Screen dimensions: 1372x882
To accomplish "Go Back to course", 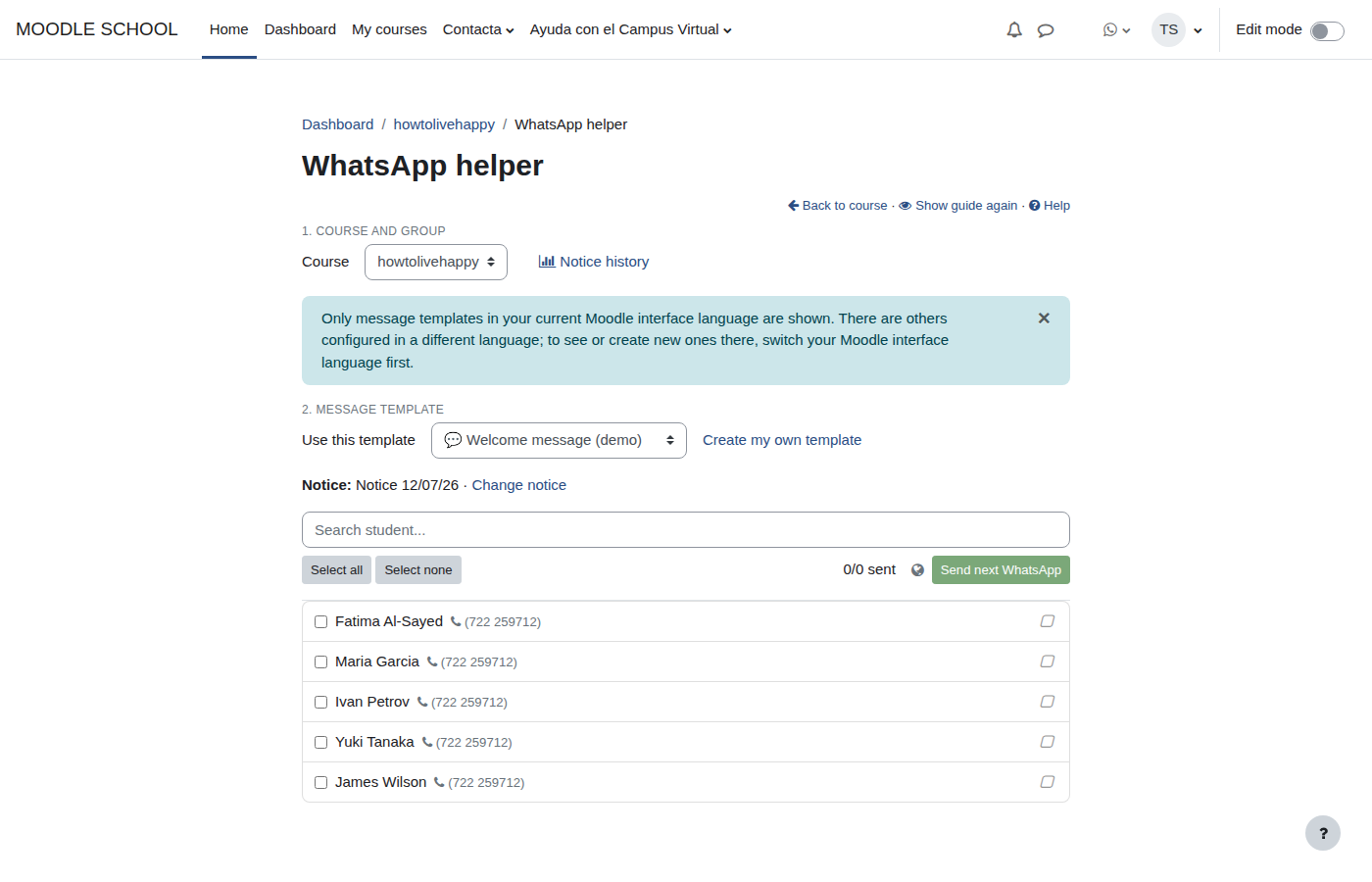I will pos(838,206).
